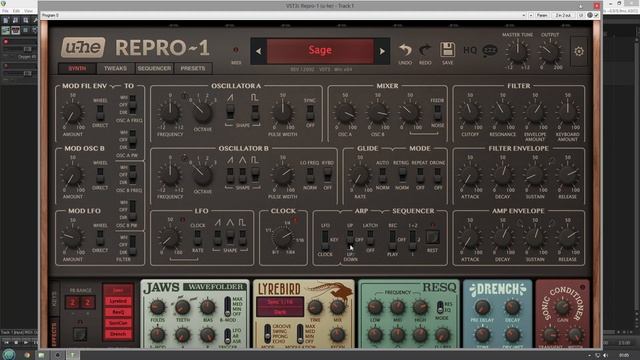The height and width of the screenshot is (360, 640).
Task: Click the zzz sleep bubble icon
Action: [490, 51]
